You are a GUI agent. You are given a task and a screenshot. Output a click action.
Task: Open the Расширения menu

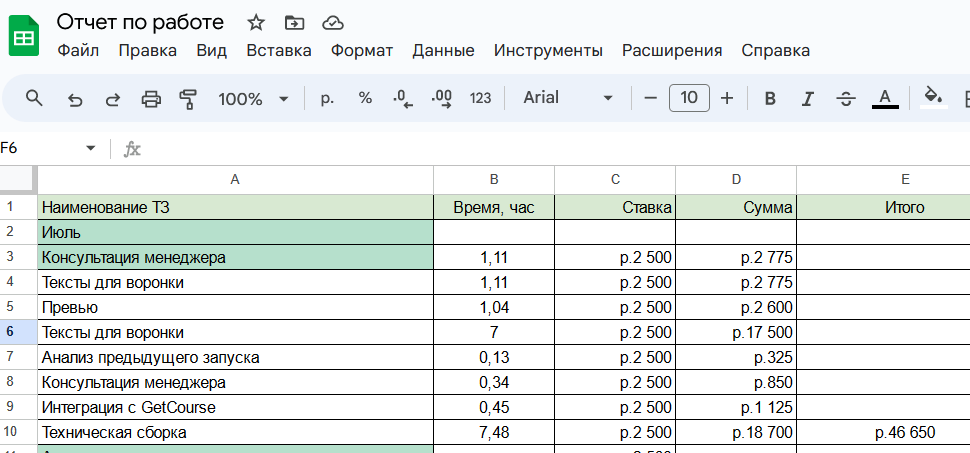(x=671, y=50)
